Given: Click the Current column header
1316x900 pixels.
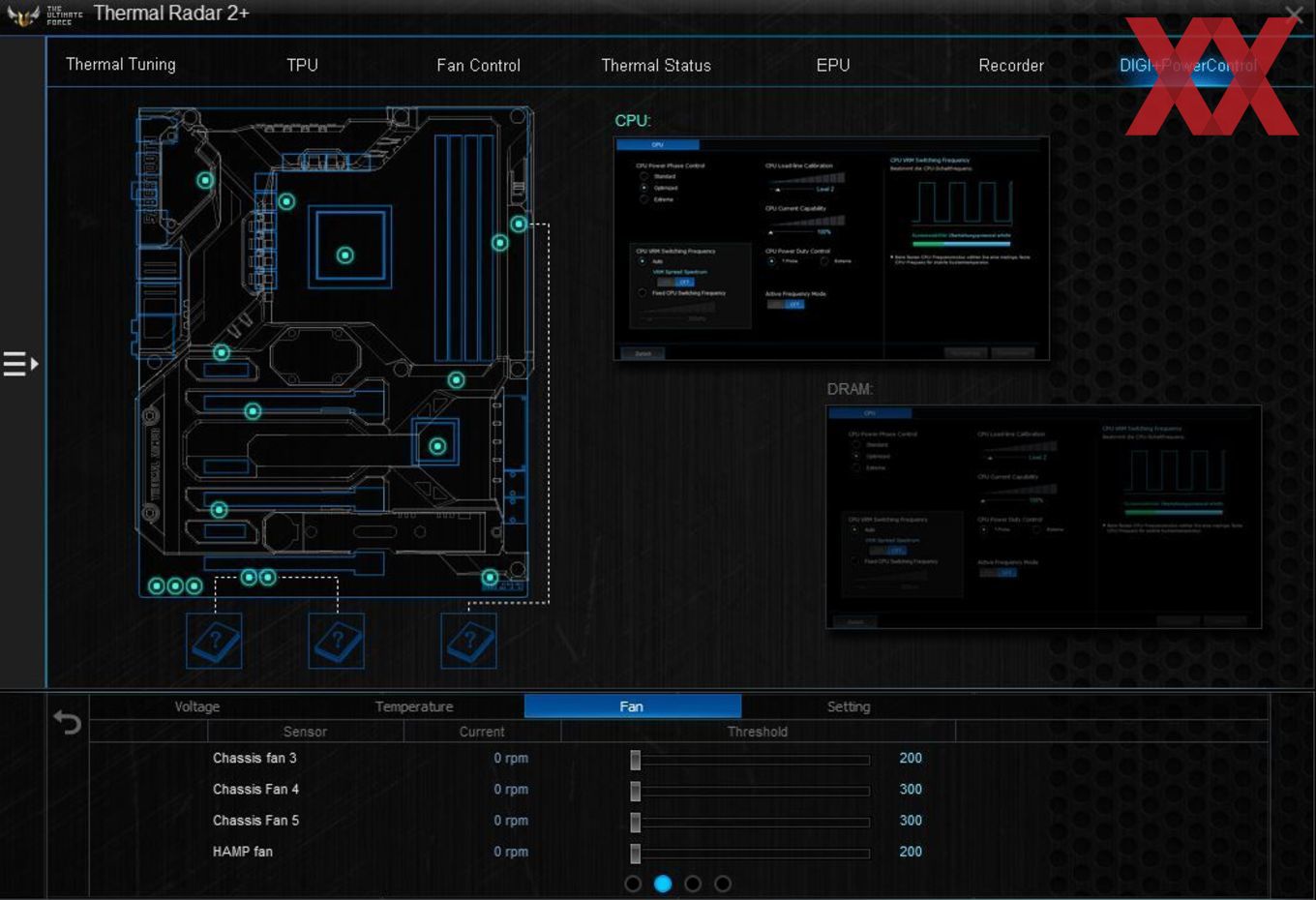Looking at the screenshot, I should [482, 732].
